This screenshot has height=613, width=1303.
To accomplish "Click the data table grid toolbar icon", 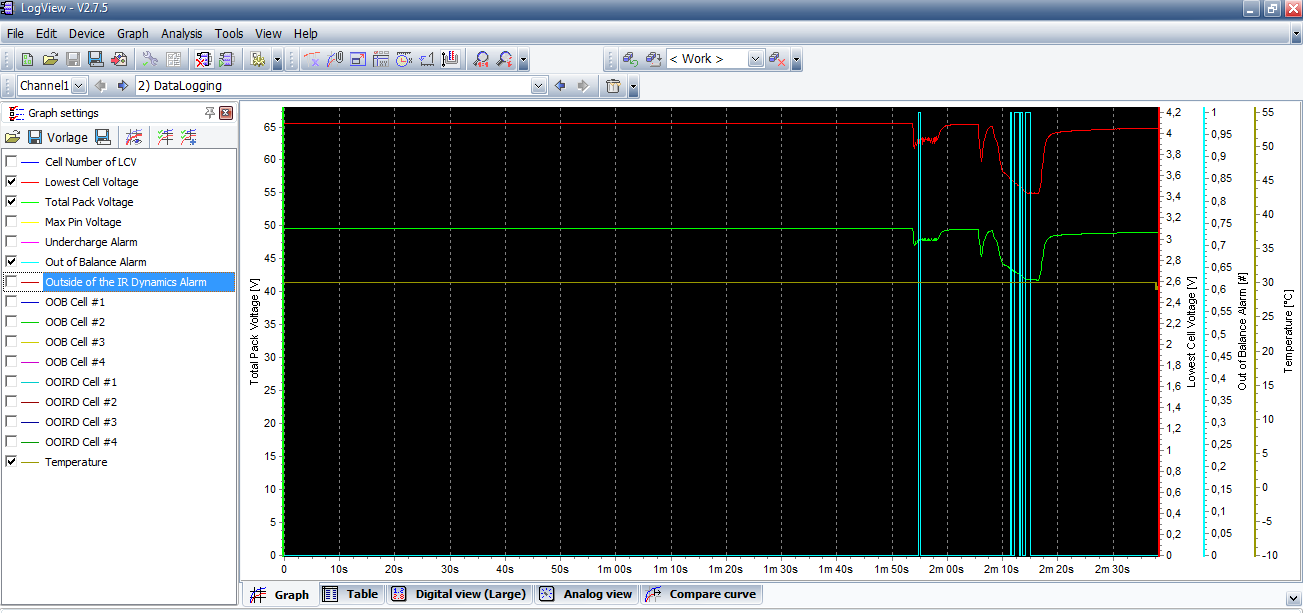I will tap(381, 59).
